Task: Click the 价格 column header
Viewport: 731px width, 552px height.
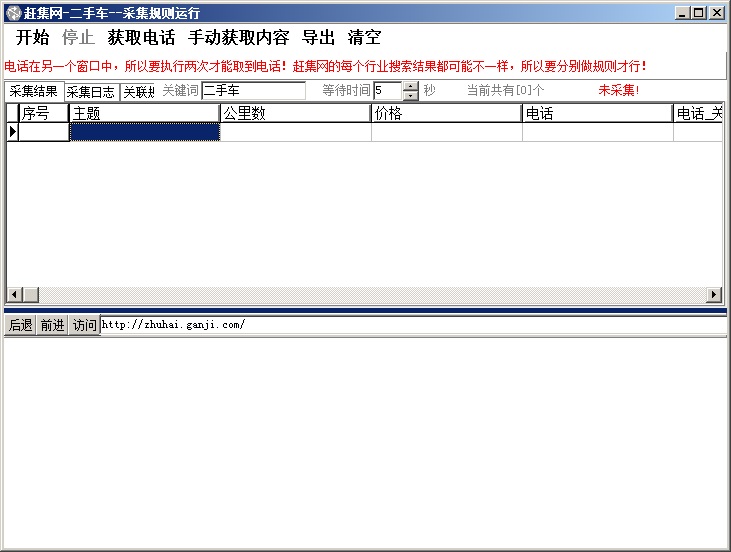Action: (446, 113)
